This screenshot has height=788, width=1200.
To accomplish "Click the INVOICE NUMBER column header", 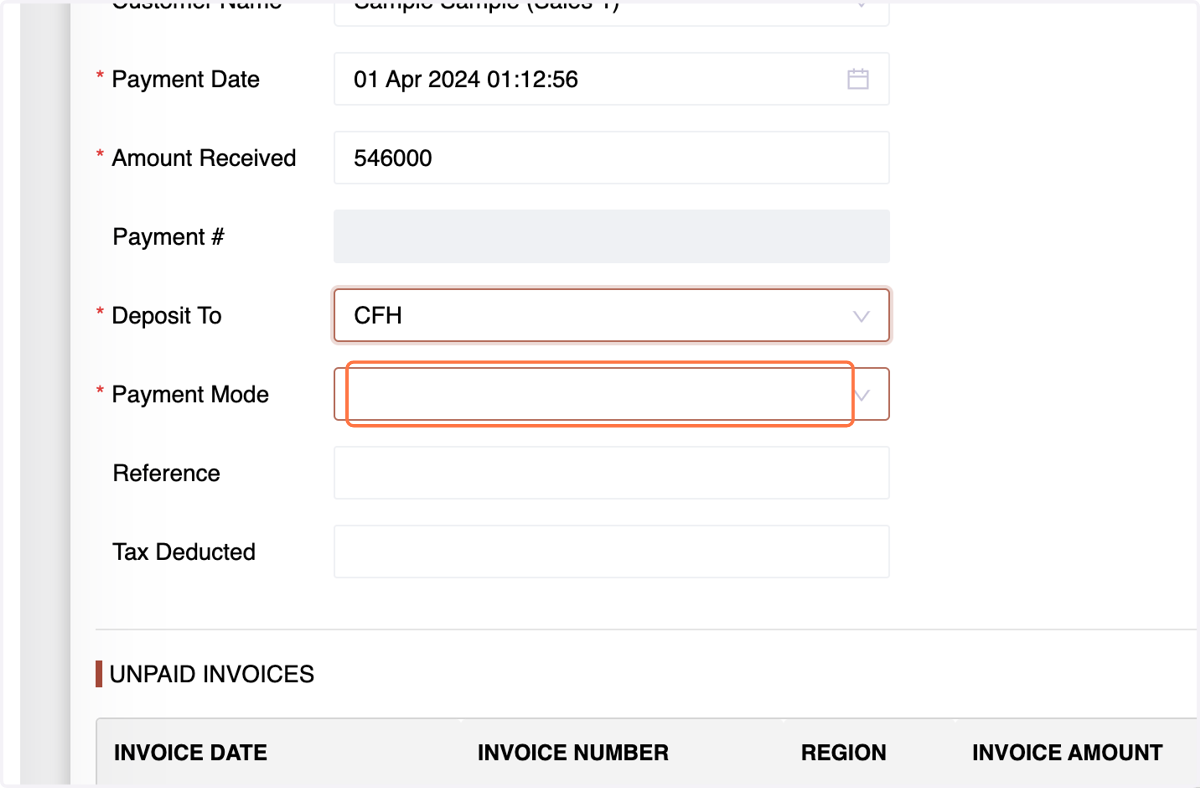I will point(573,753).
